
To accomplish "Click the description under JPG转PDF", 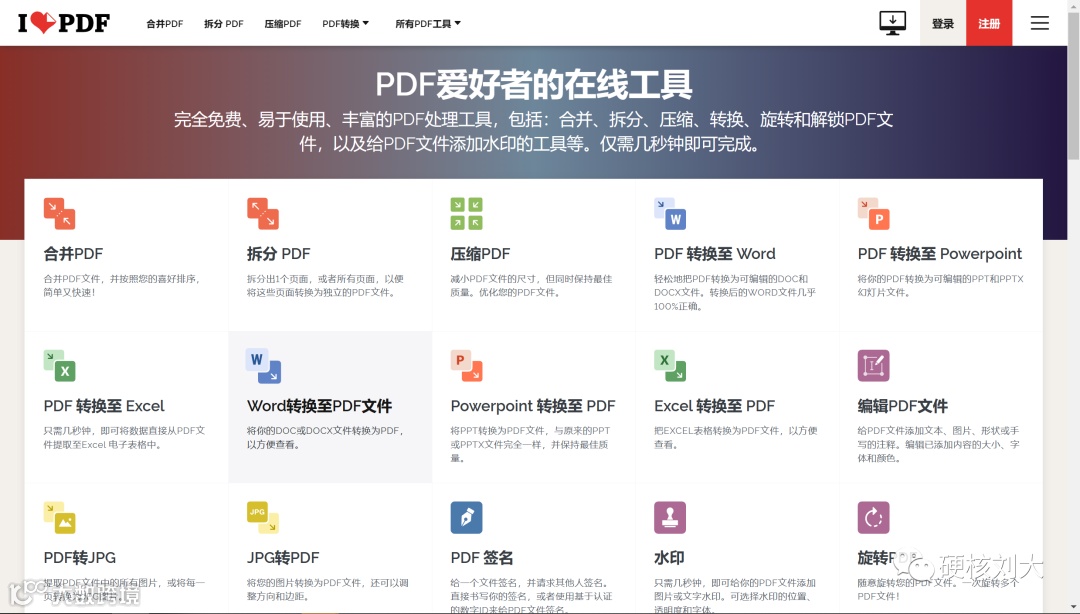I will (327, 589).
